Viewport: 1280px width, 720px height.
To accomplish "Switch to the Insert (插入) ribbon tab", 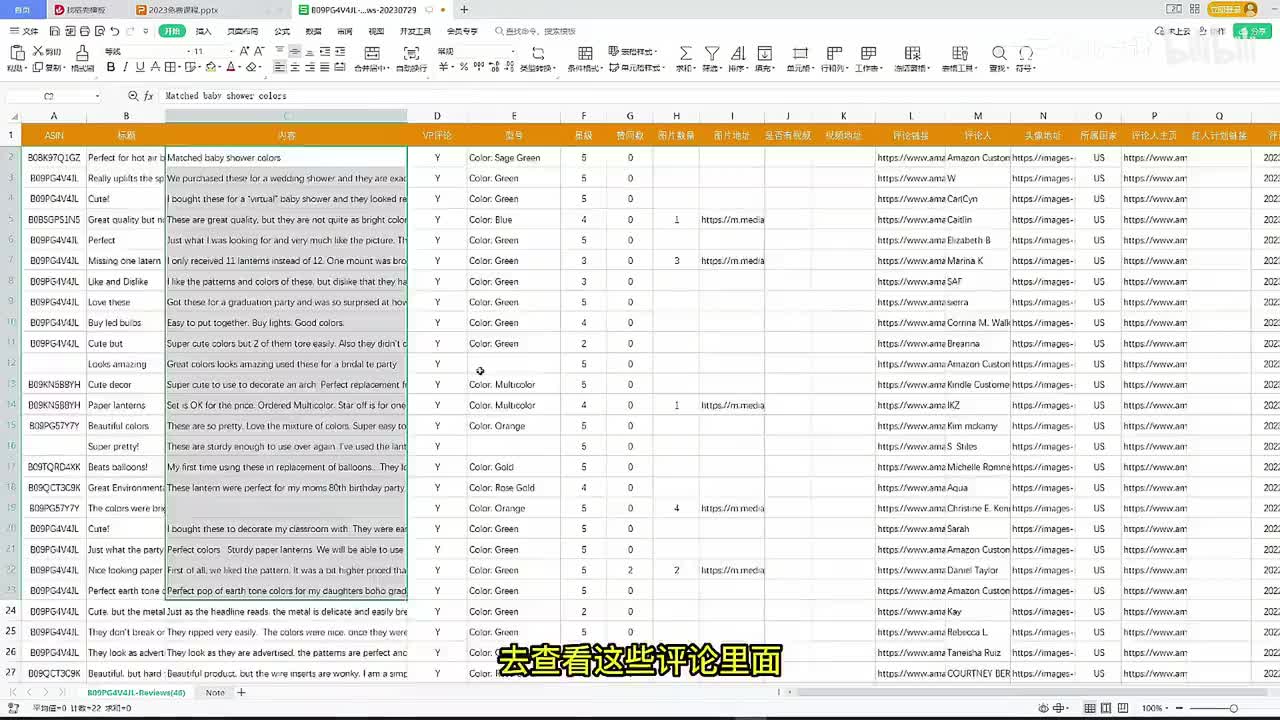I will pyautogui.click(x=203, y=31).
